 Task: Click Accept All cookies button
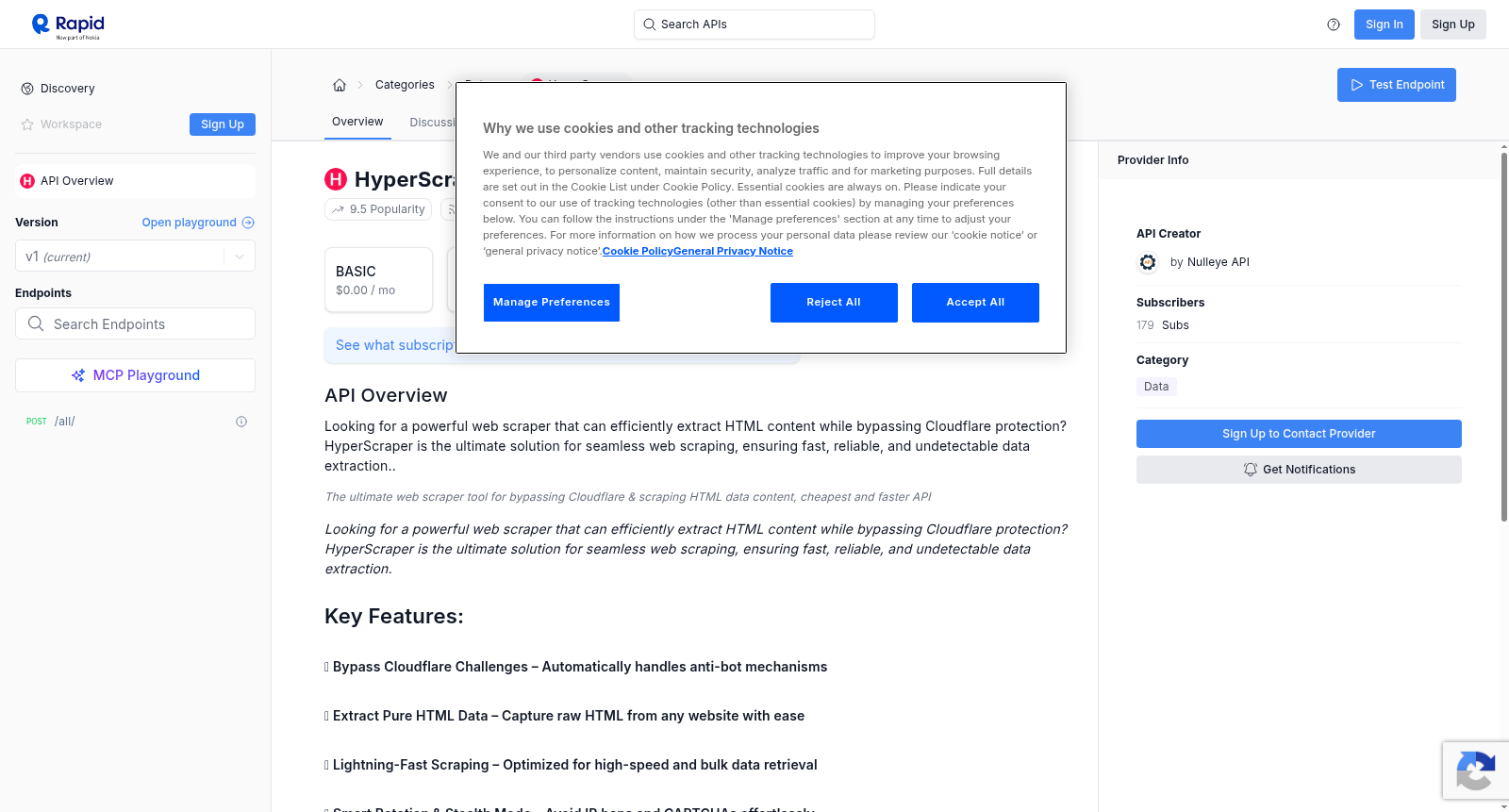(975, 303)
